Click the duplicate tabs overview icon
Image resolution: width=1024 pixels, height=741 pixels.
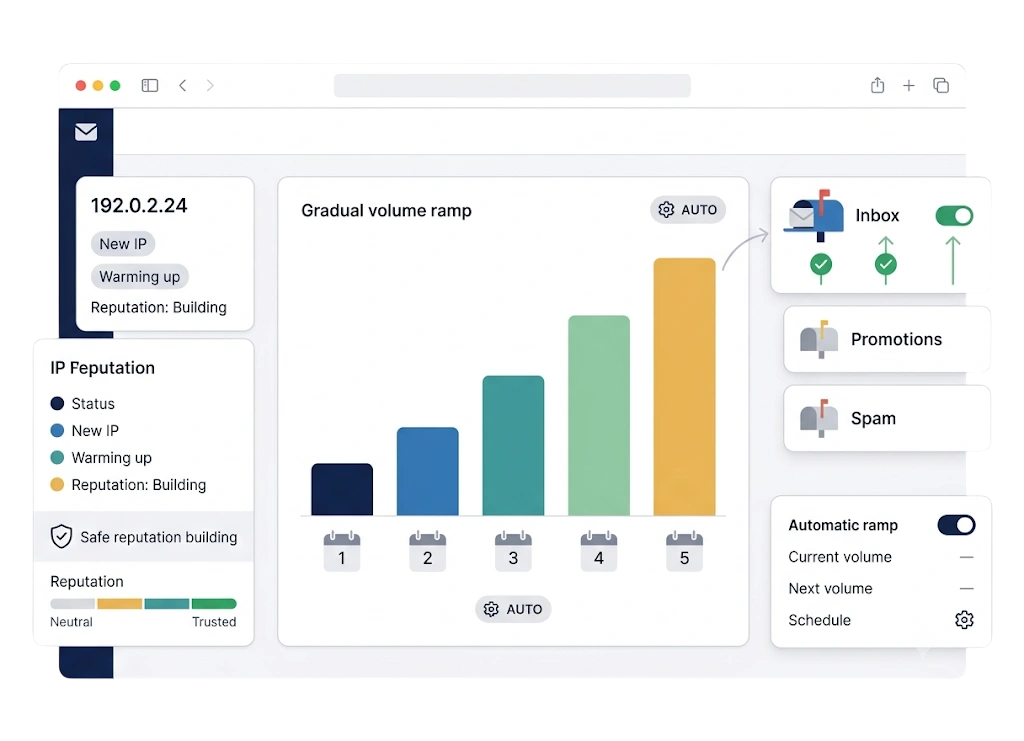[x=941, y=86]
